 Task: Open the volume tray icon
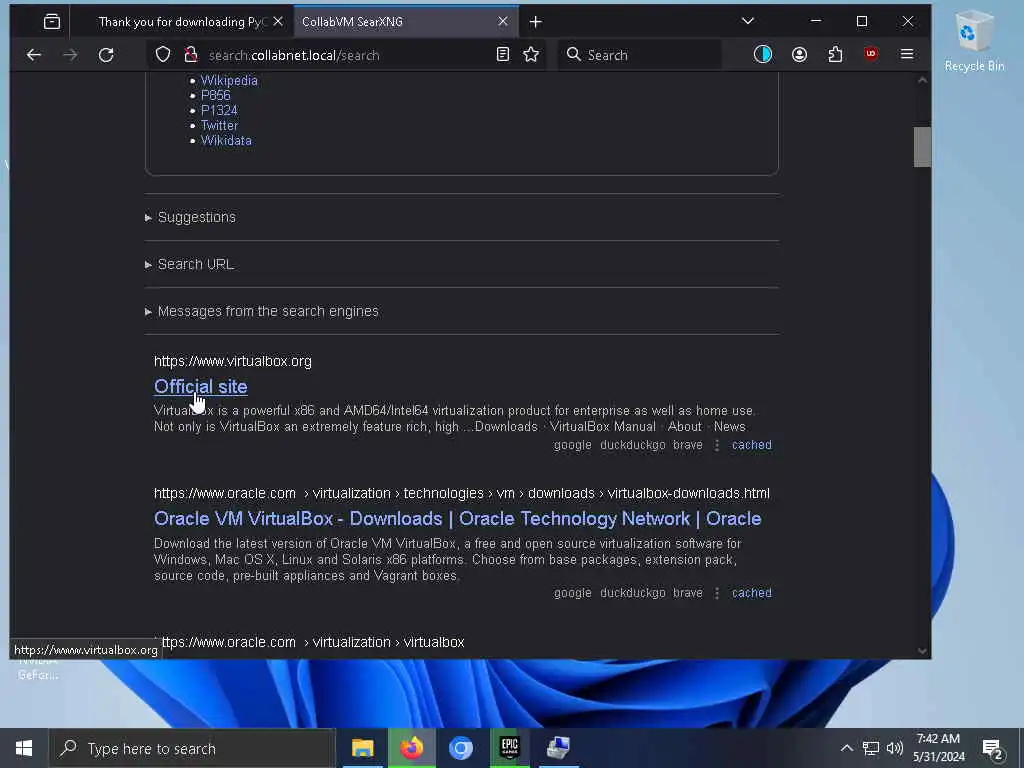coord(895,748)
